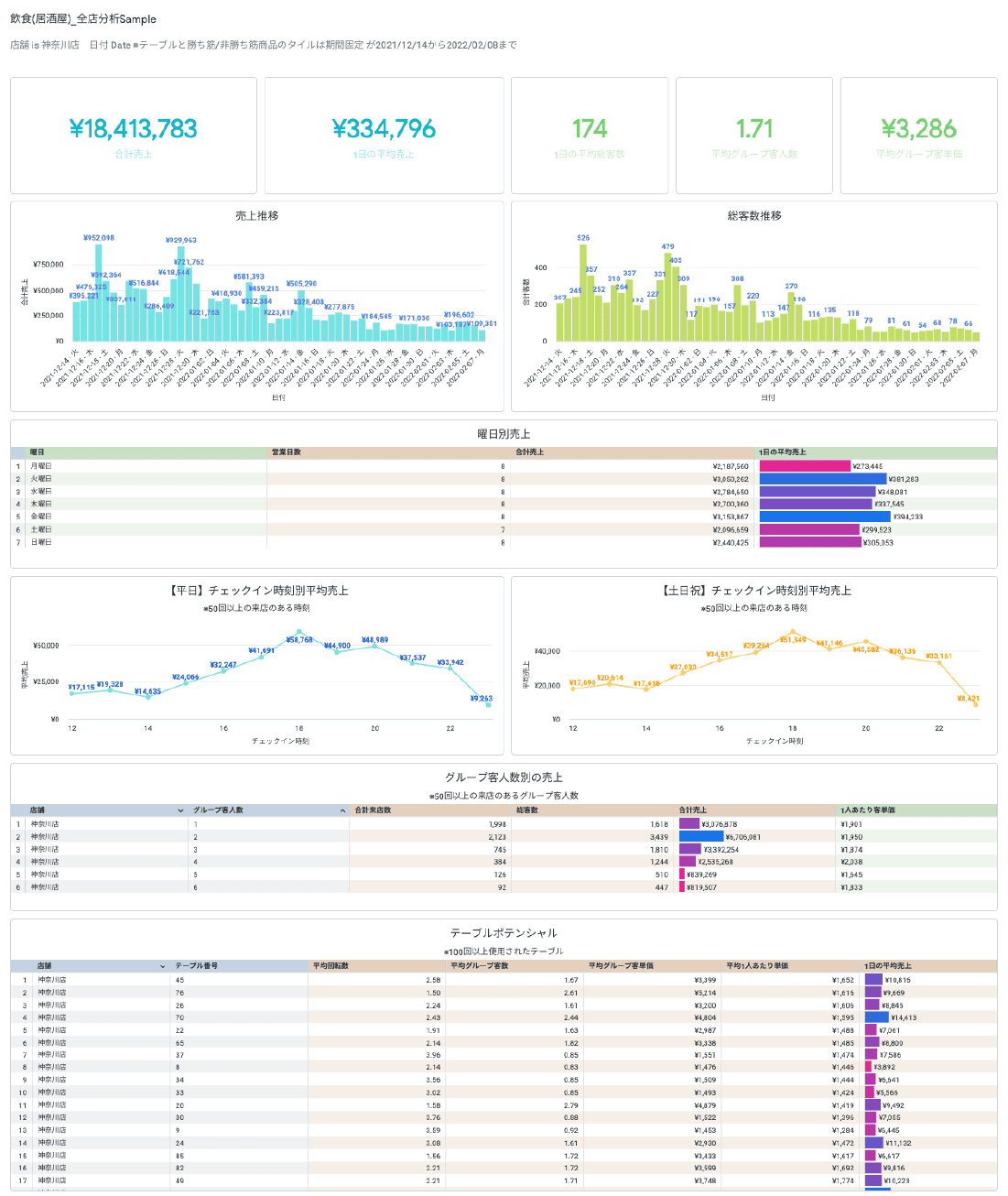Viewport: 1008px width, 1196px height.
Task: Select the 174 average daily customers tile
Action: point(590,136)
